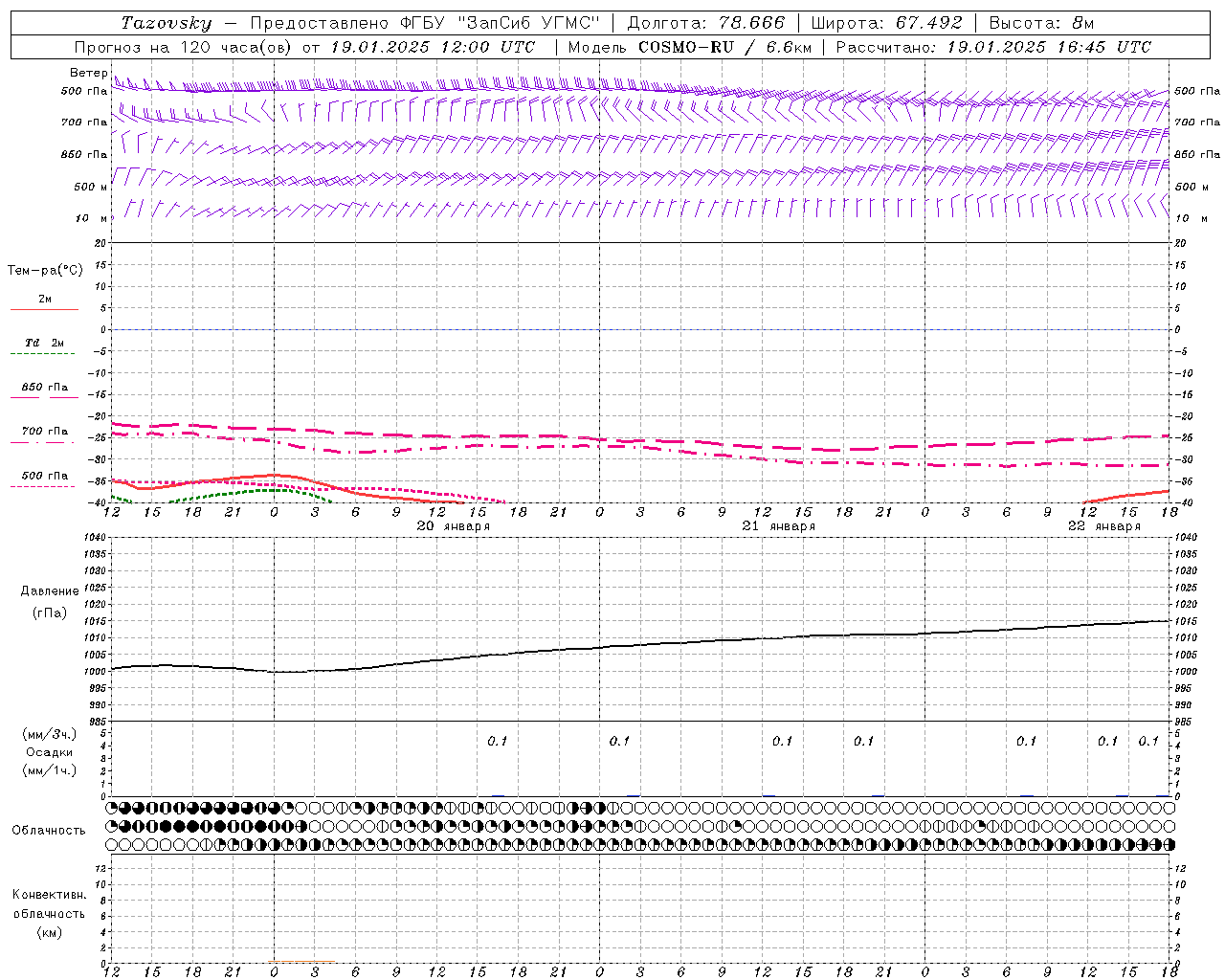This screenshot has width=1225, height=980.
Task: Click the latitude value "Широта: 67.492"
Action: [x=885, y=23]
